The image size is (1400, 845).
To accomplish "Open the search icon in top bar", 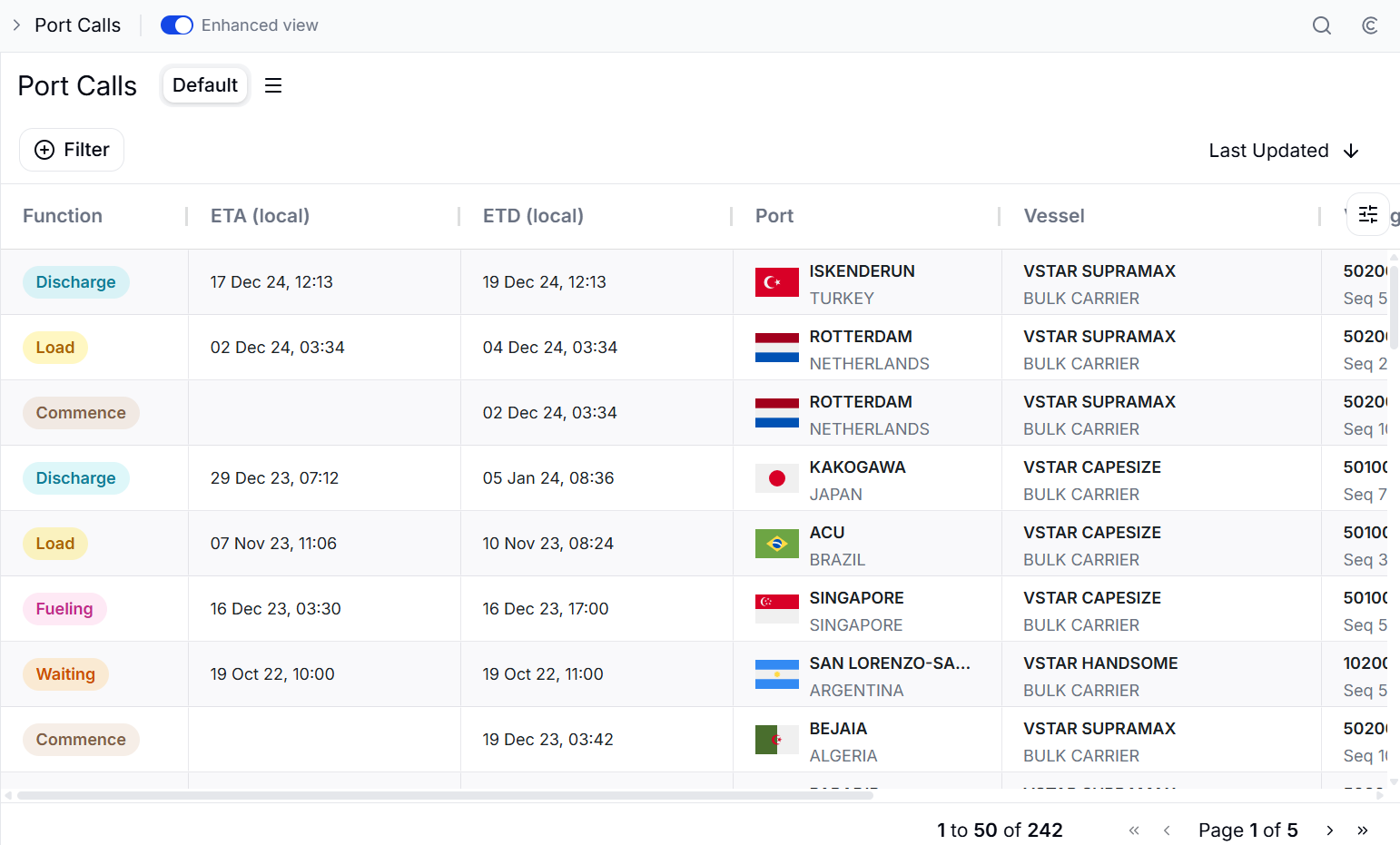I will [1322, 25].
